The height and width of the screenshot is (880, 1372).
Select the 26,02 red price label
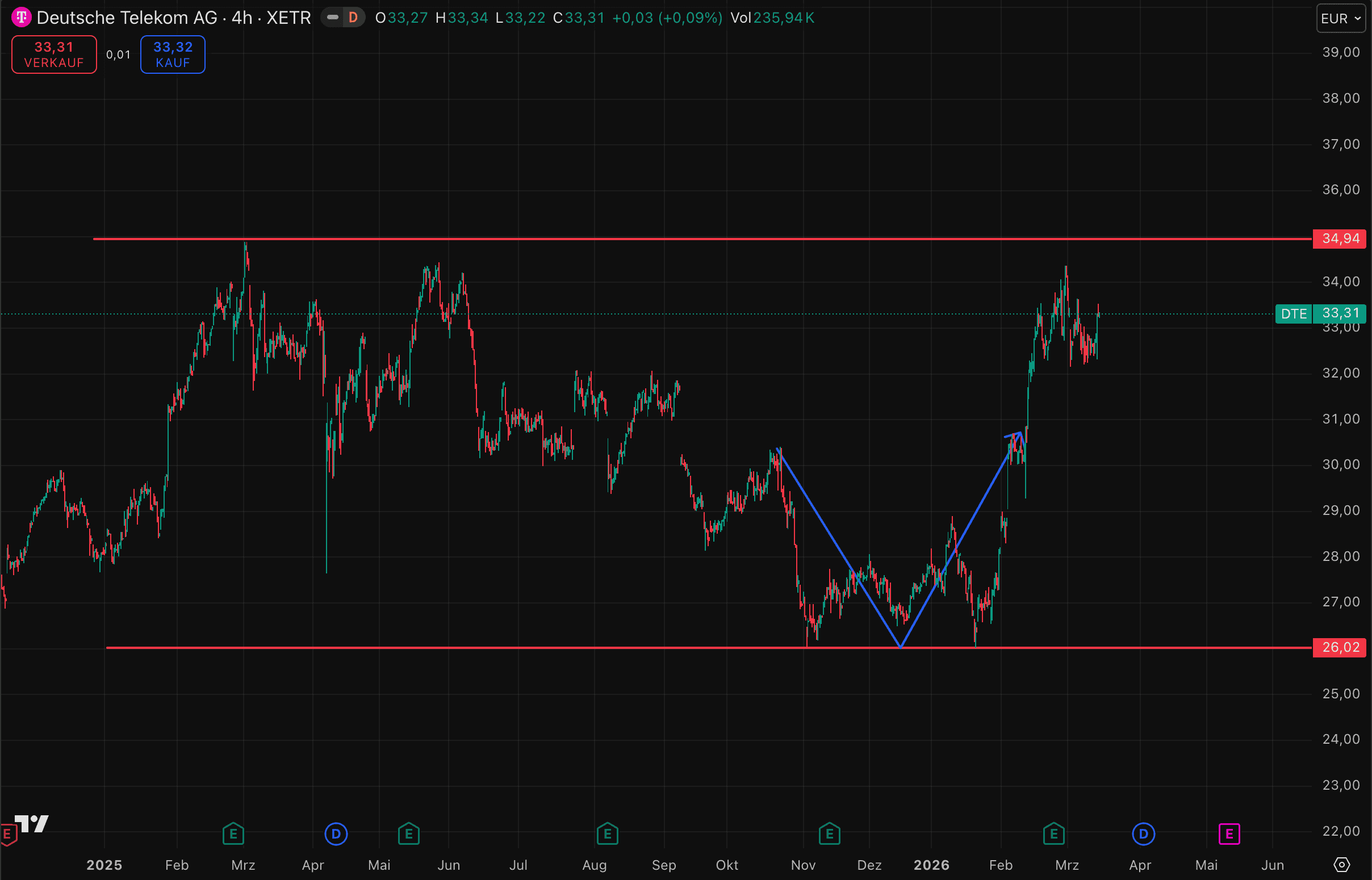click(1340, 647)
